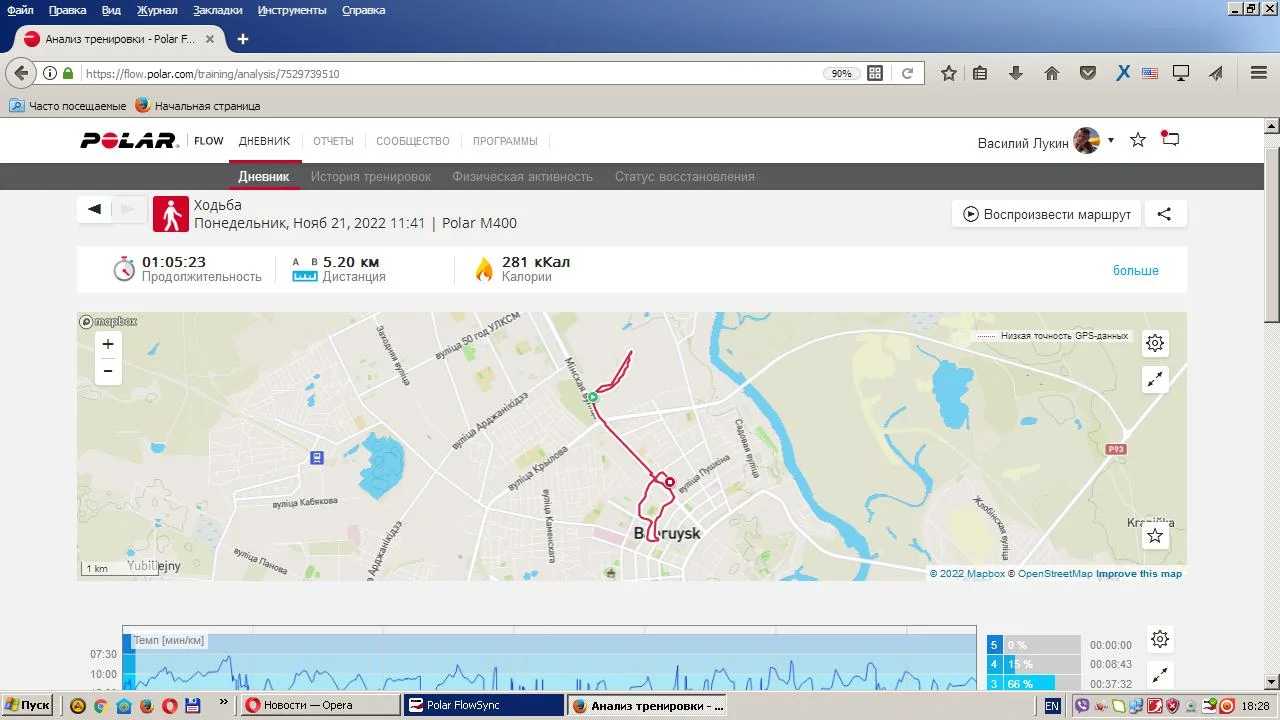1280x720 pixels.
Task: Save page to Pocket
Action: 1088,73
